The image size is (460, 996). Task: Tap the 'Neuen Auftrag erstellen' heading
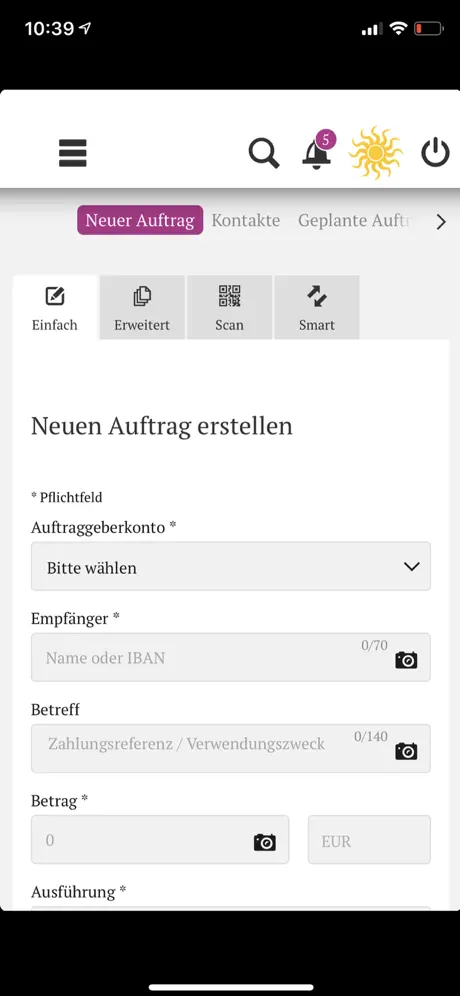162,426
